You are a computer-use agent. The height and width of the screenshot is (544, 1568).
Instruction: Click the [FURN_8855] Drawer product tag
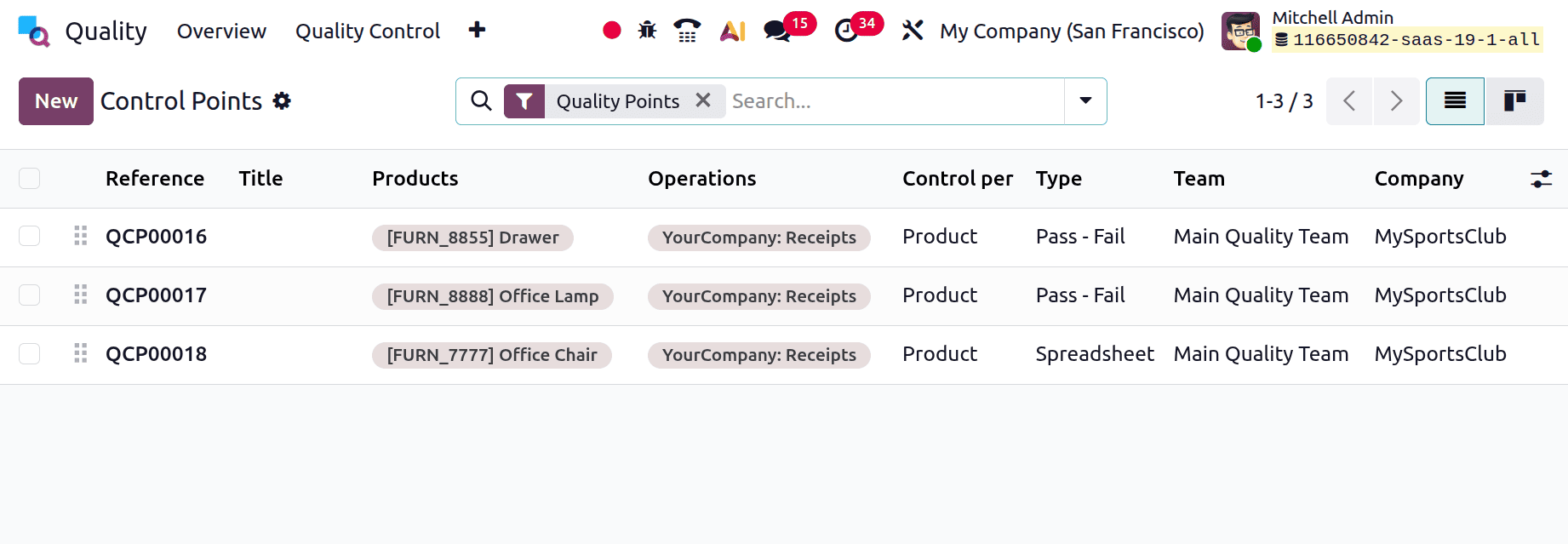coord(472,238)
